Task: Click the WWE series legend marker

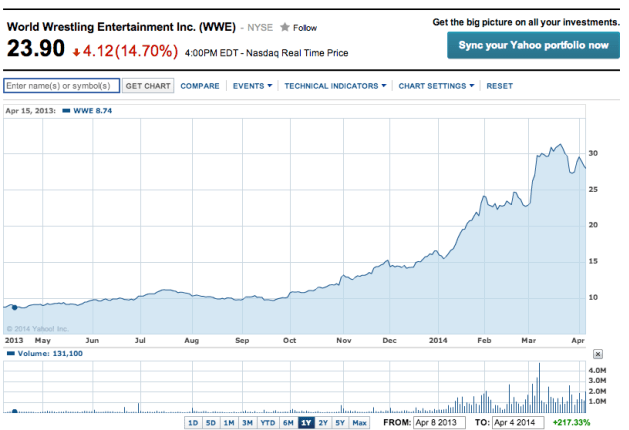Action: 66,110
